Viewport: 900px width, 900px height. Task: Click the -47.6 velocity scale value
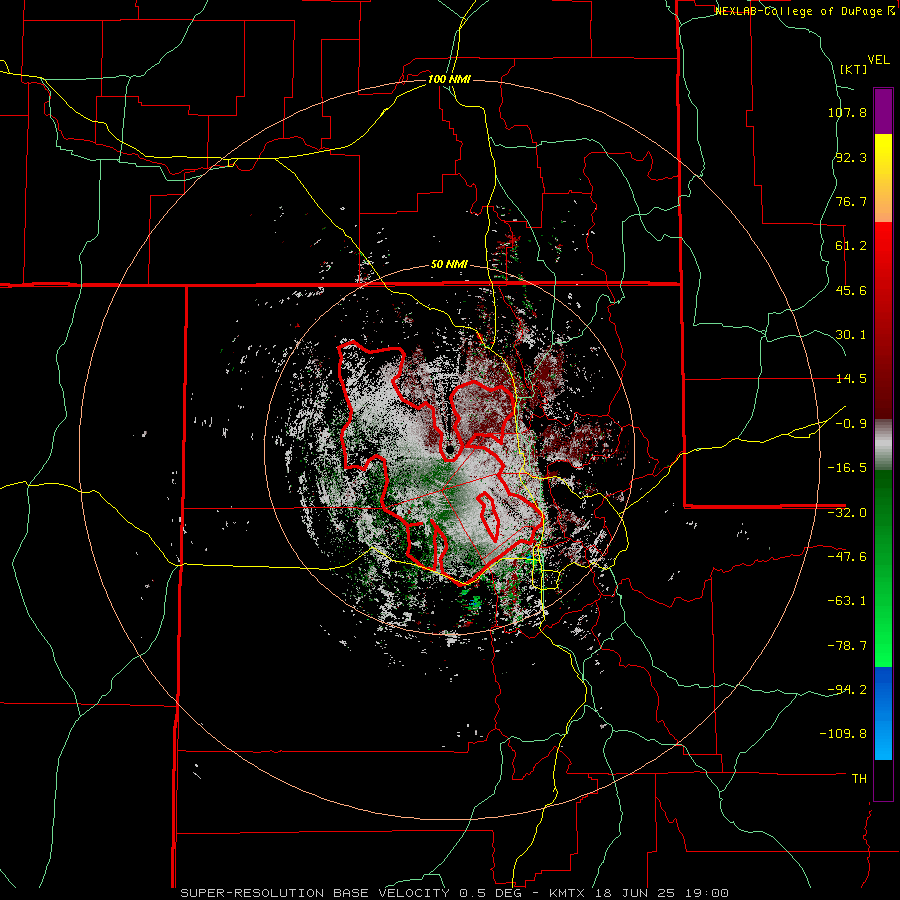(847, 557)
